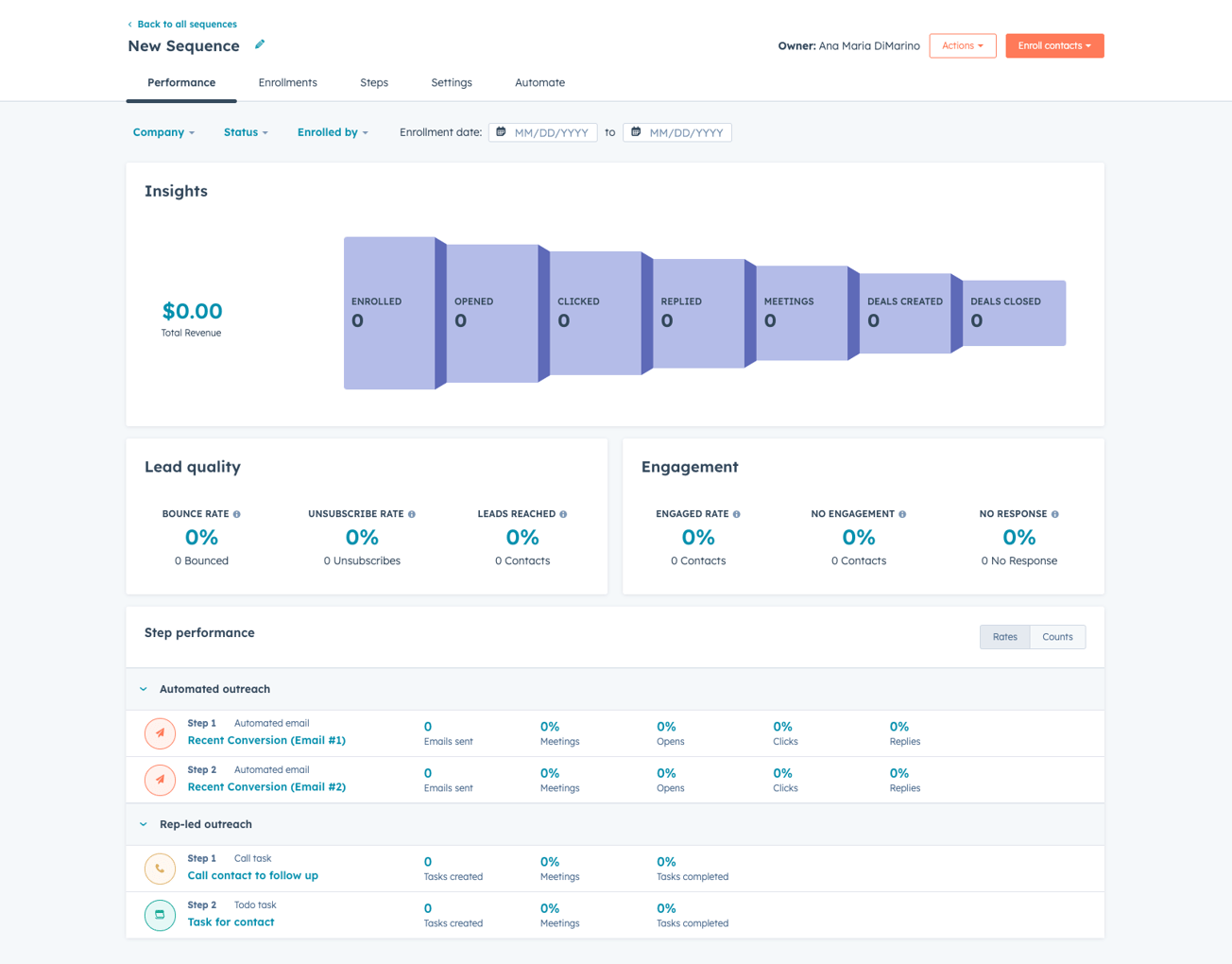
Task: Open the Company filter dropdown
Action: click(163, 132)
